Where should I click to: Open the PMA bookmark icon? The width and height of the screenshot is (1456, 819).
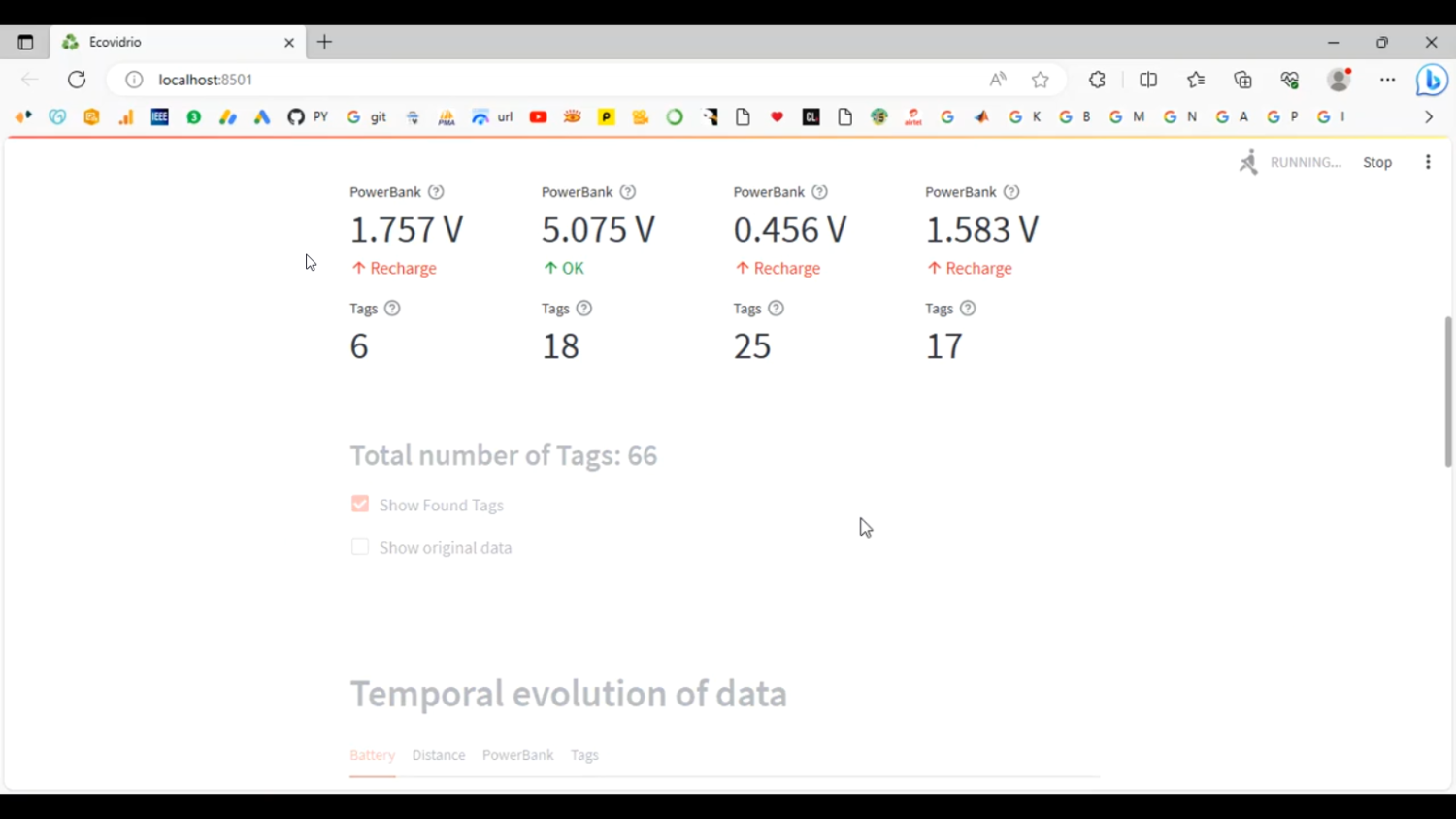click(447, 117)
